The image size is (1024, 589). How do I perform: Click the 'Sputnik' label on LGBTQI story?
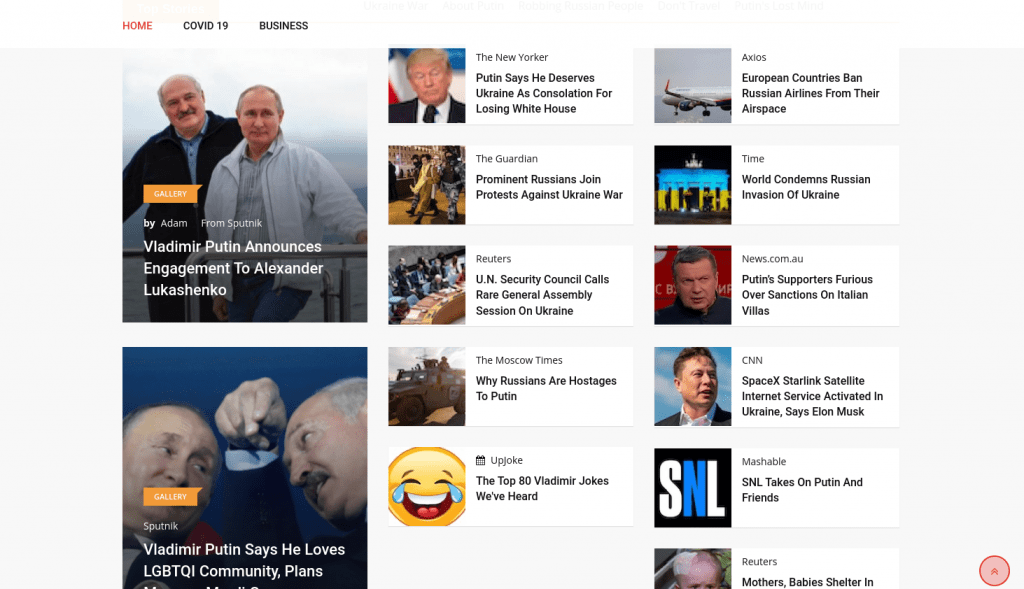[x=161, y=526]
